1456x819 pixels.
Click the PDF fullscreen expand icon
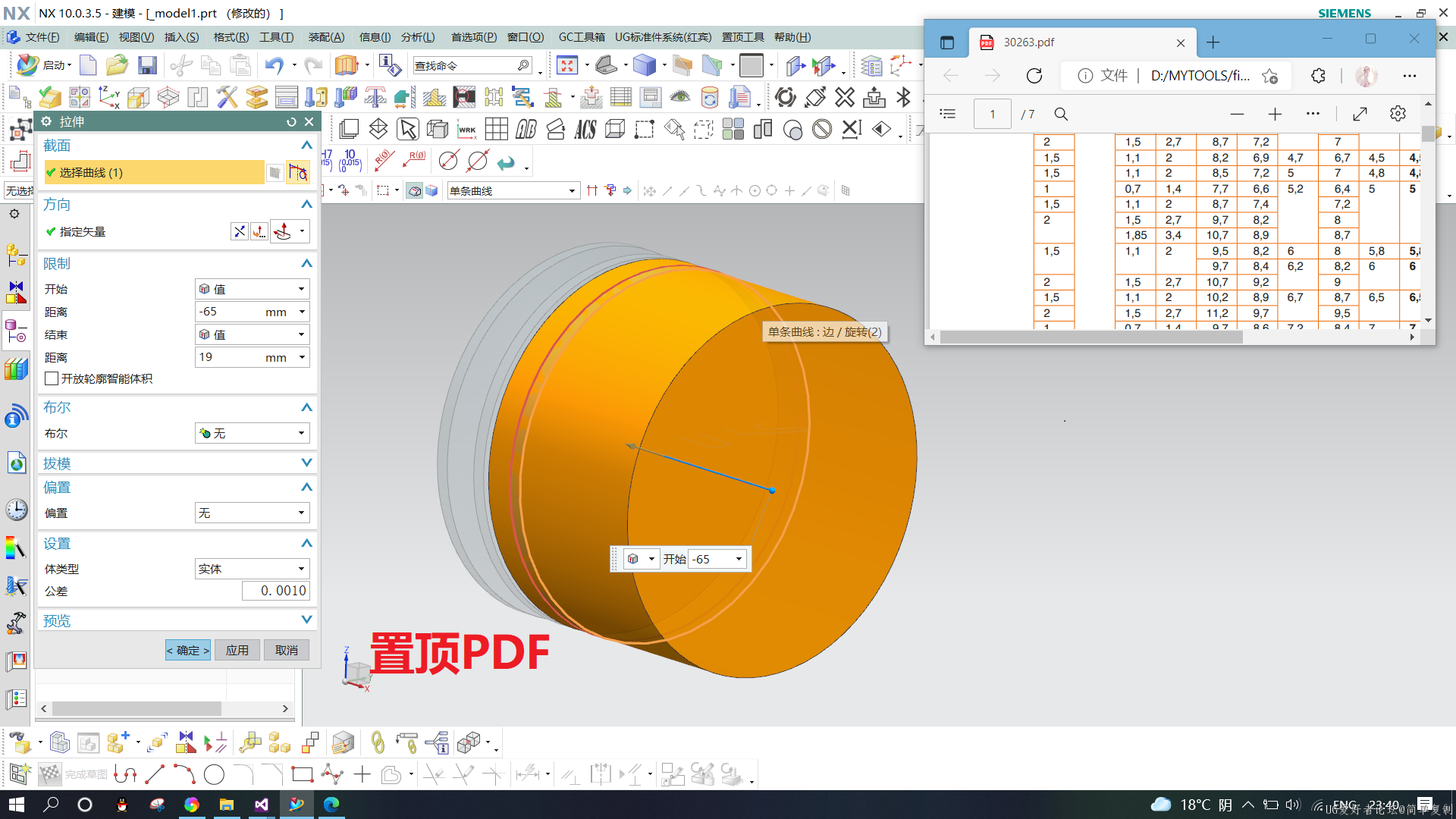pos(1360,114)
